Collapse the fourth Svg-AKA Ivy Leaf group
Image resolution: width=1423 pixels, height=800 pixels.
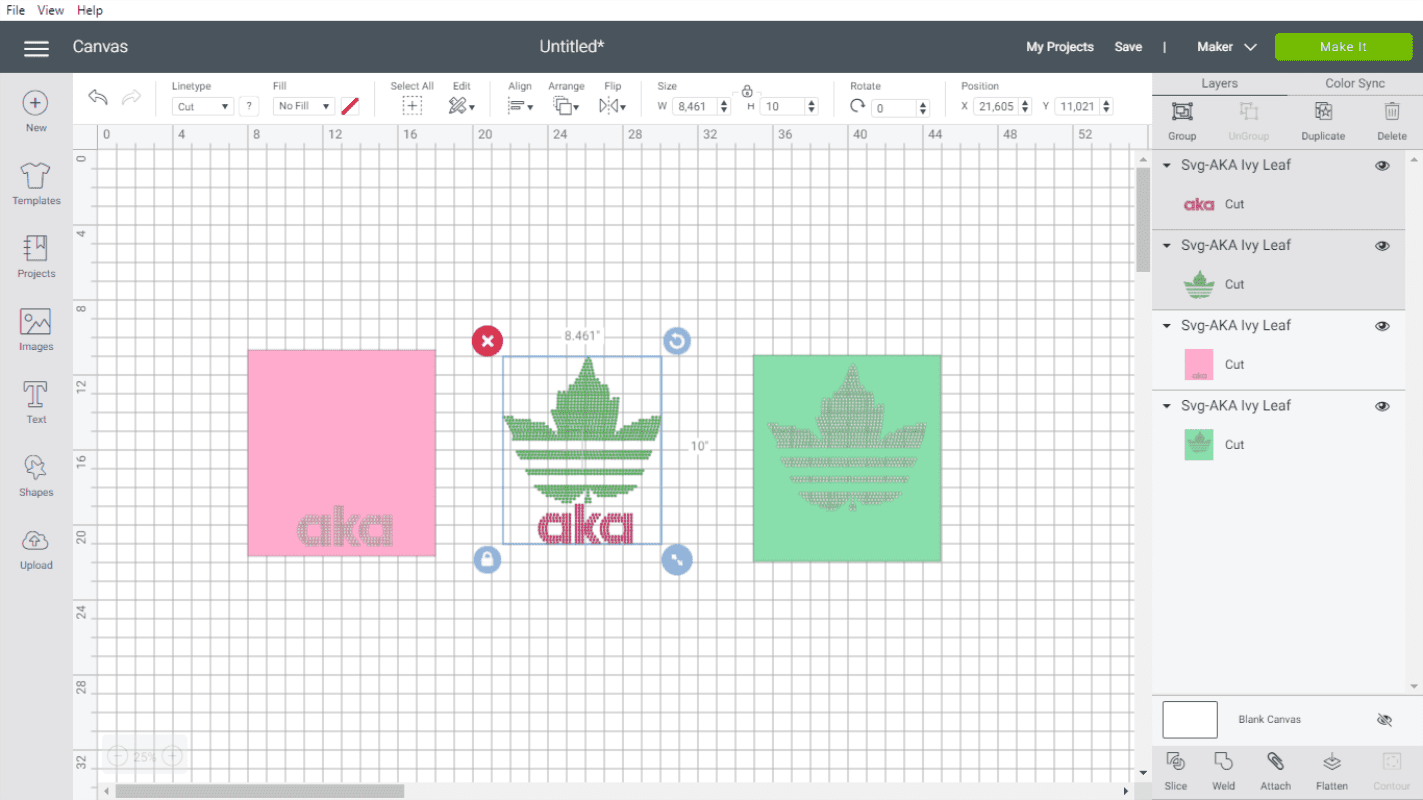pyautogui.click(x=1167, y=406)
